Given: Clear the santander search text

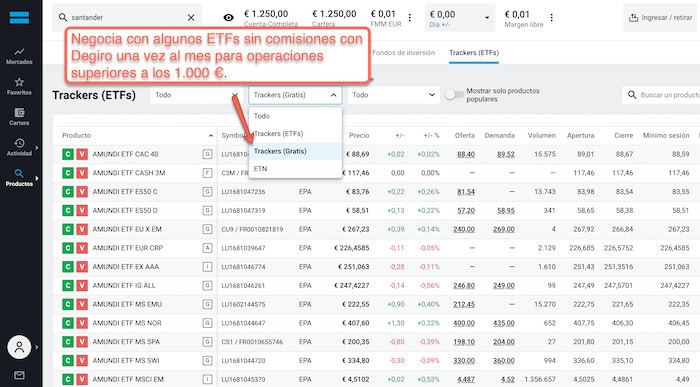Looking at the screenshot, I should 191,17.
